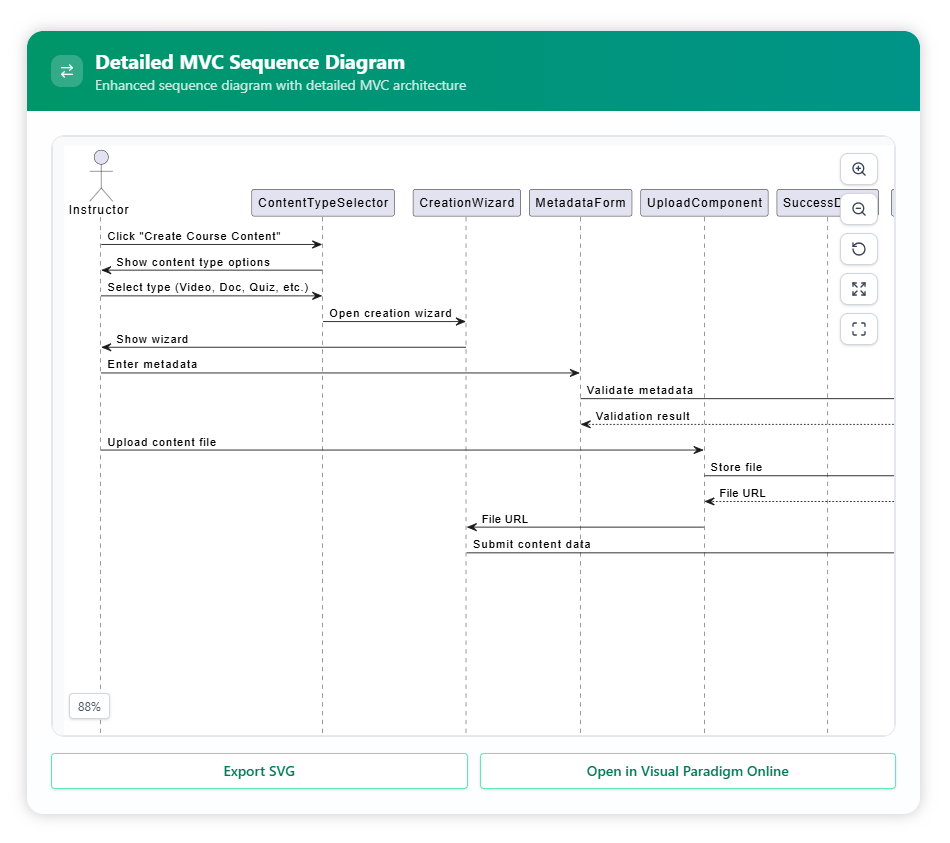Reset the diagram view with the rotate arrow
Screen dimensions: 950x843
click(858, 249)
